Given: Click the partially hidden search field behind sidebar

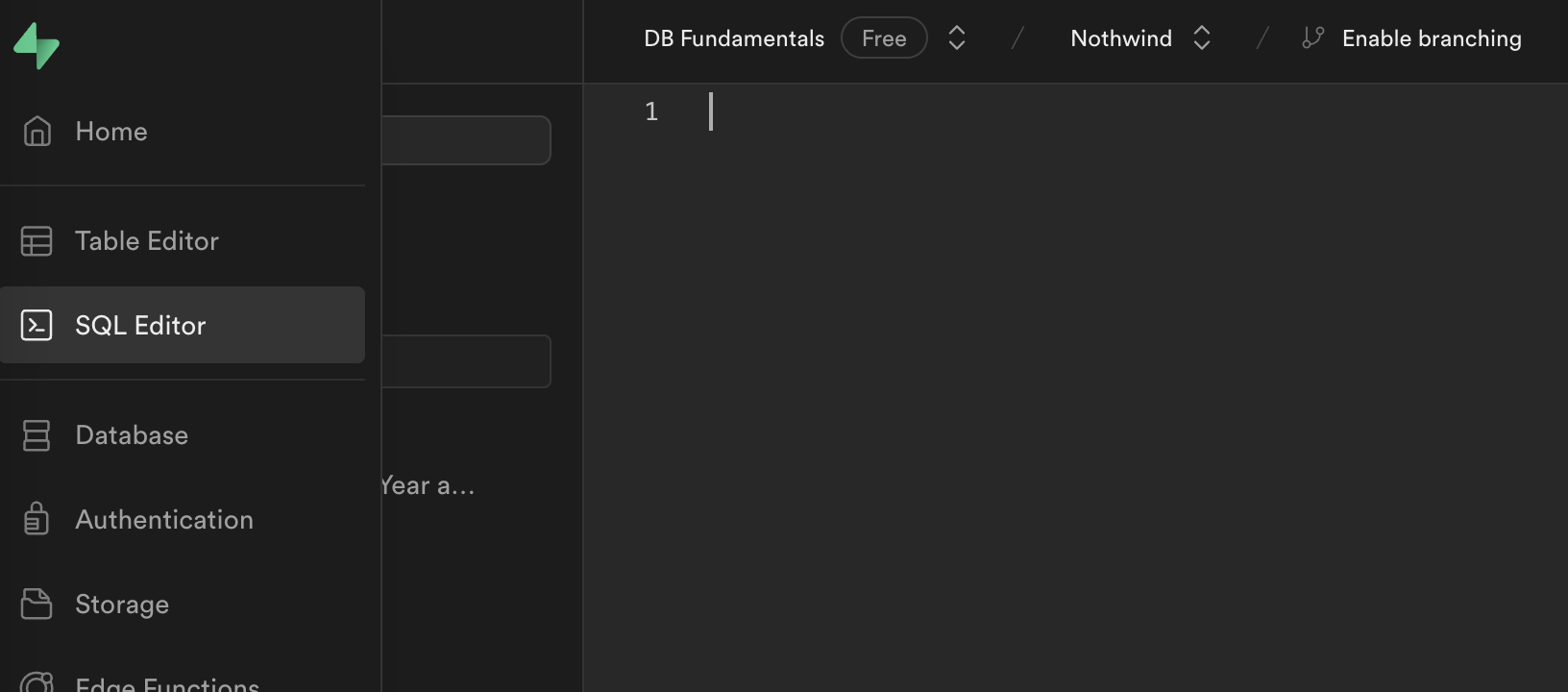Looking at the screenshot, I should tap(466, 140).
